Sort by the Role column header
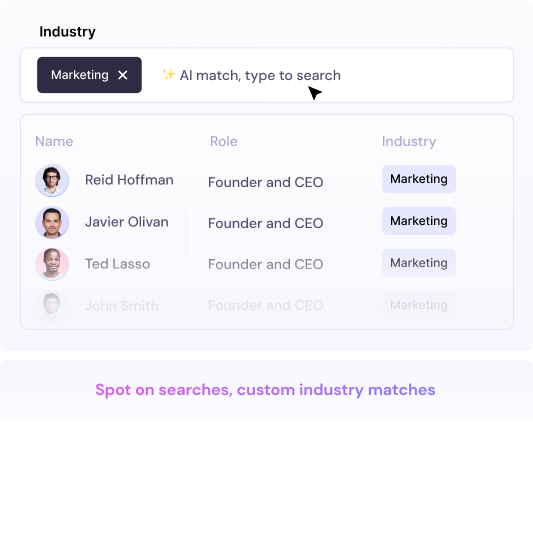 [224, 141]
